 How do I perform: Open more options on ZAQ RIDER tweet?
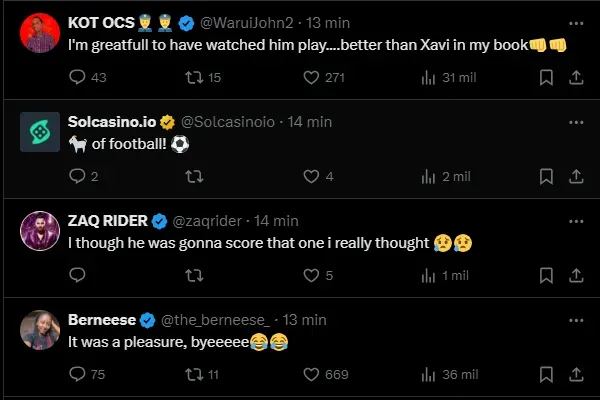click(575, 220)
